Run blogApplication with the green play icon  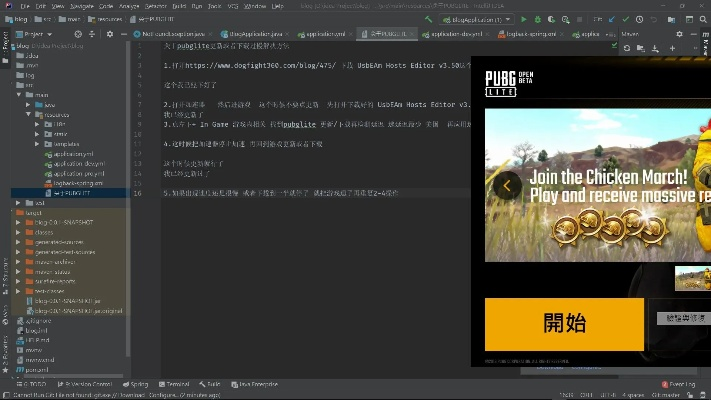pyautogui.click(x=524, y=19)
